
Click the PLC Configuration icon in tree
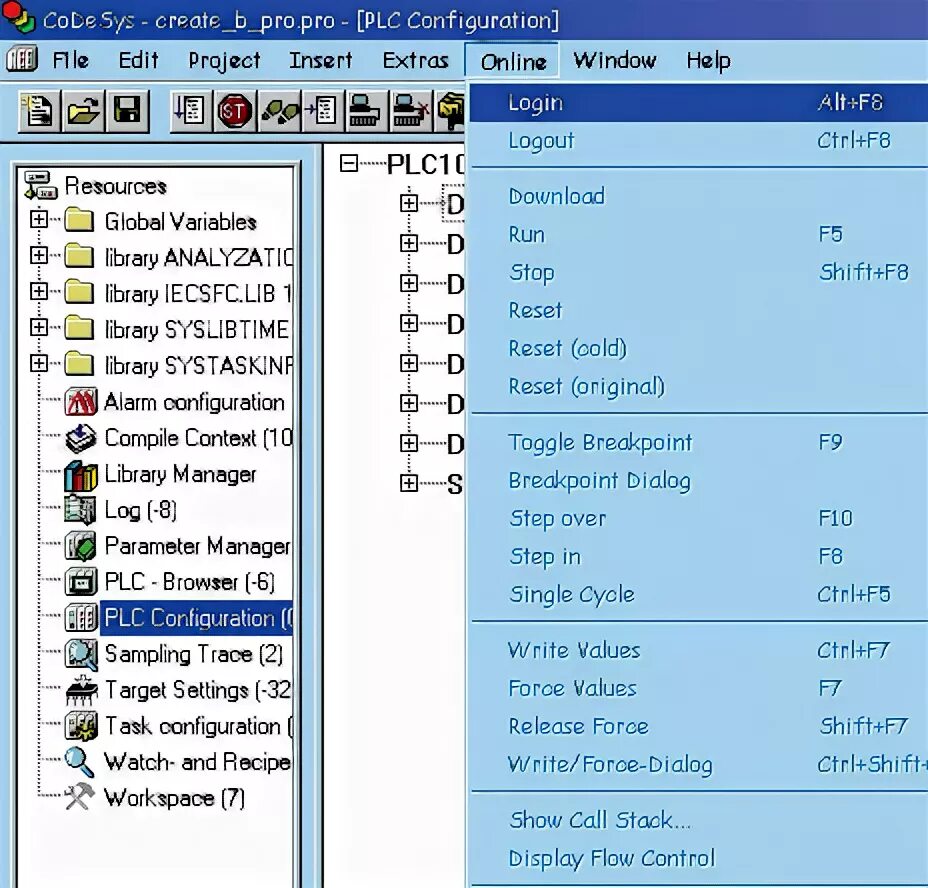click(80, 618)
